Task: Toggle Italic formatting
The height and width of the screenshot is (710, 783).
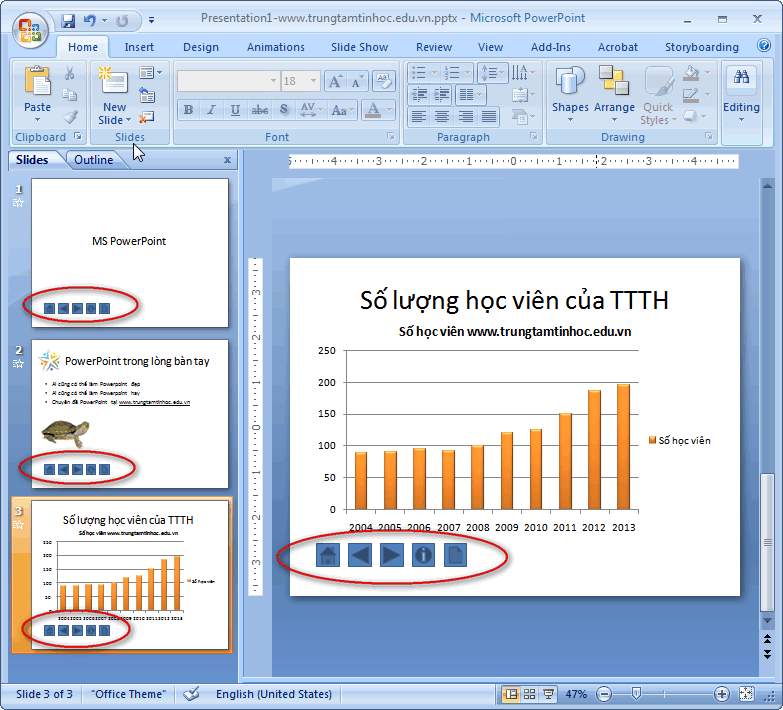Action: tap(211, 110)
